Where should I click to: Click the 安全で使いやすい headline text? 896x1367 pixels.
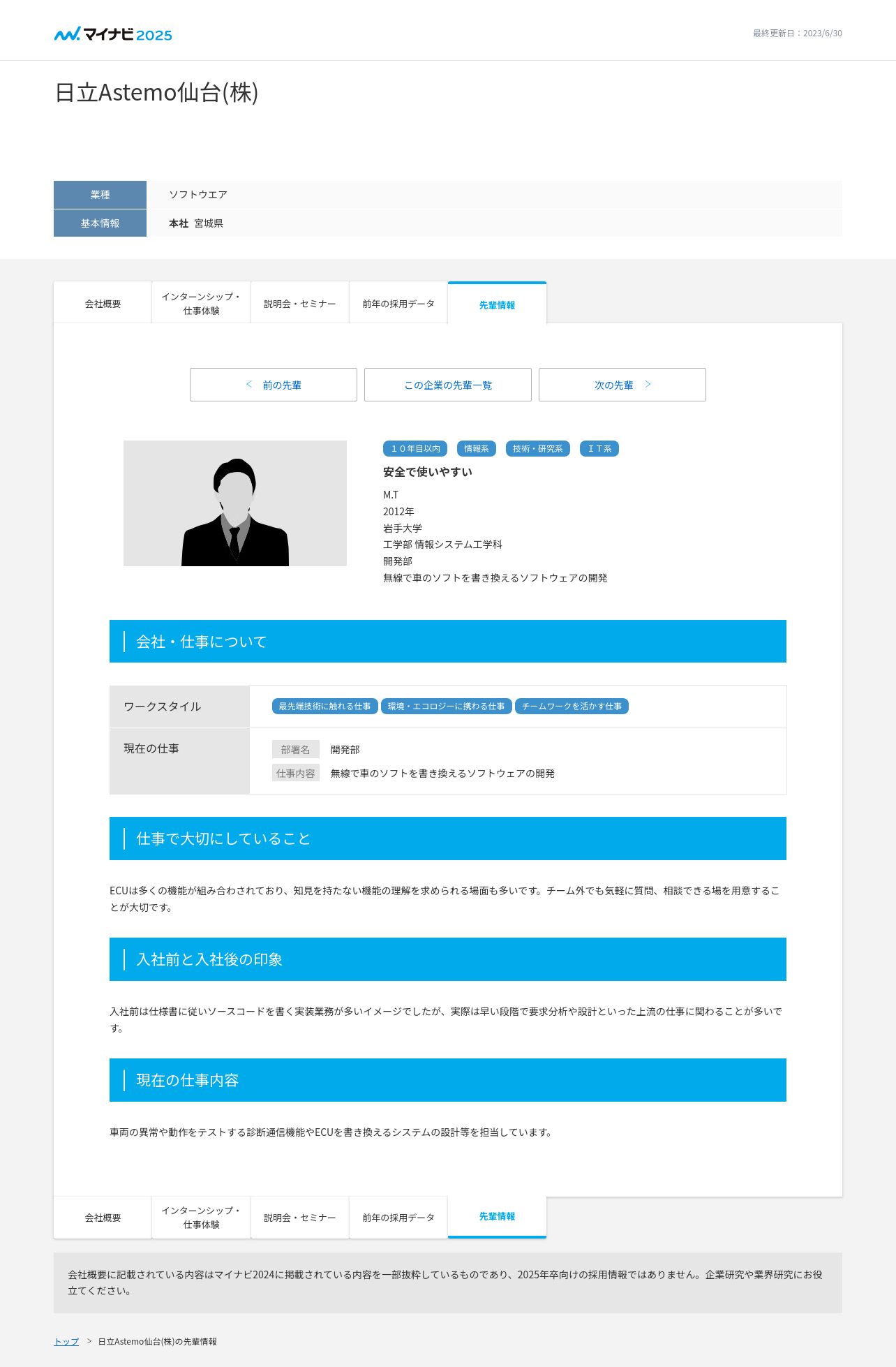(428, 472)
